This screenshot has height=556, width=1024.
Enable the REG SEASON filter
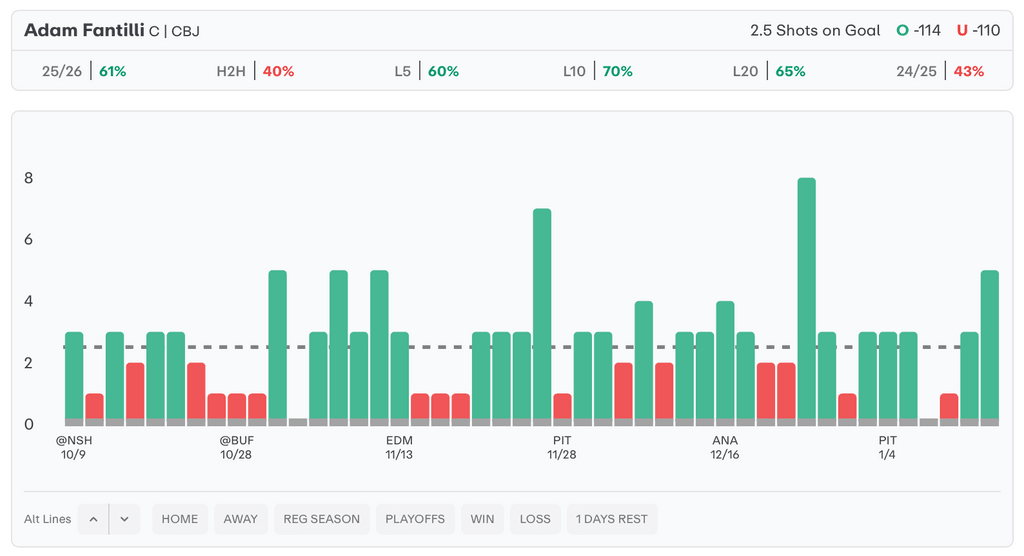click(322, 519)
